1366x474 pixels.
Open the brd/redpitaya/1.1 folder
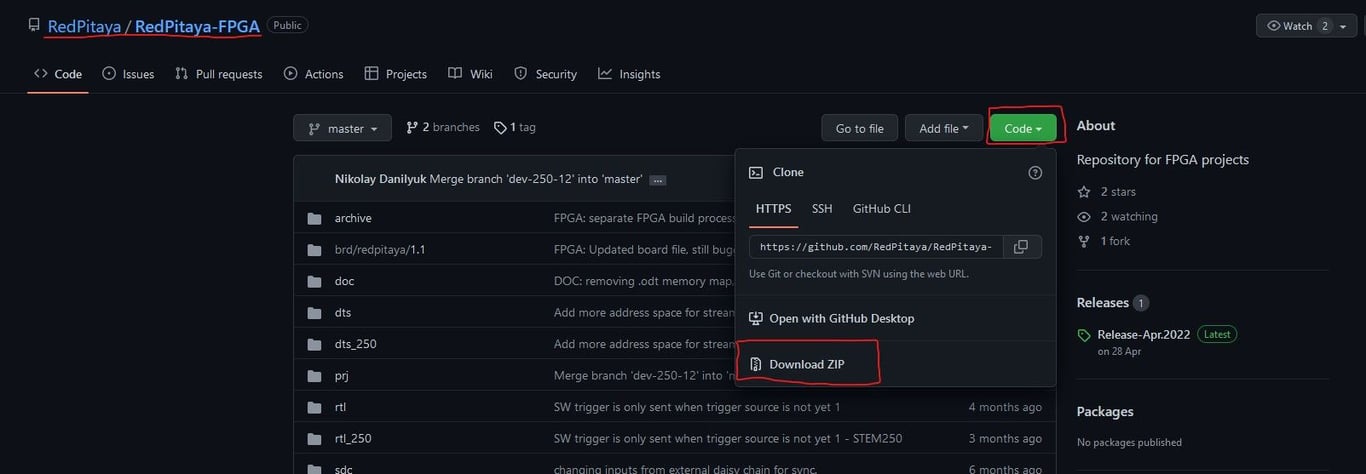[380, 249]
